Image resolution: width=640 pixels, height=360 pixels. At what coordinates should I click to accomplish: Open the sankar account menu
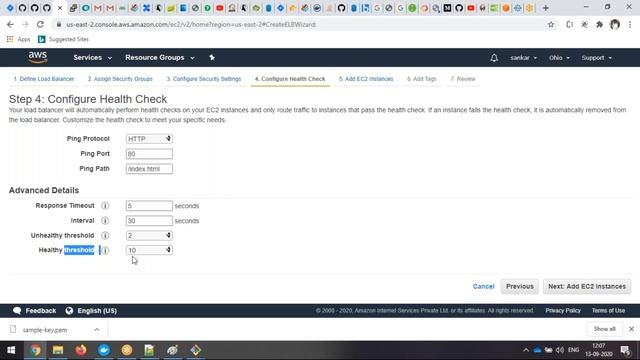(523, 58)
